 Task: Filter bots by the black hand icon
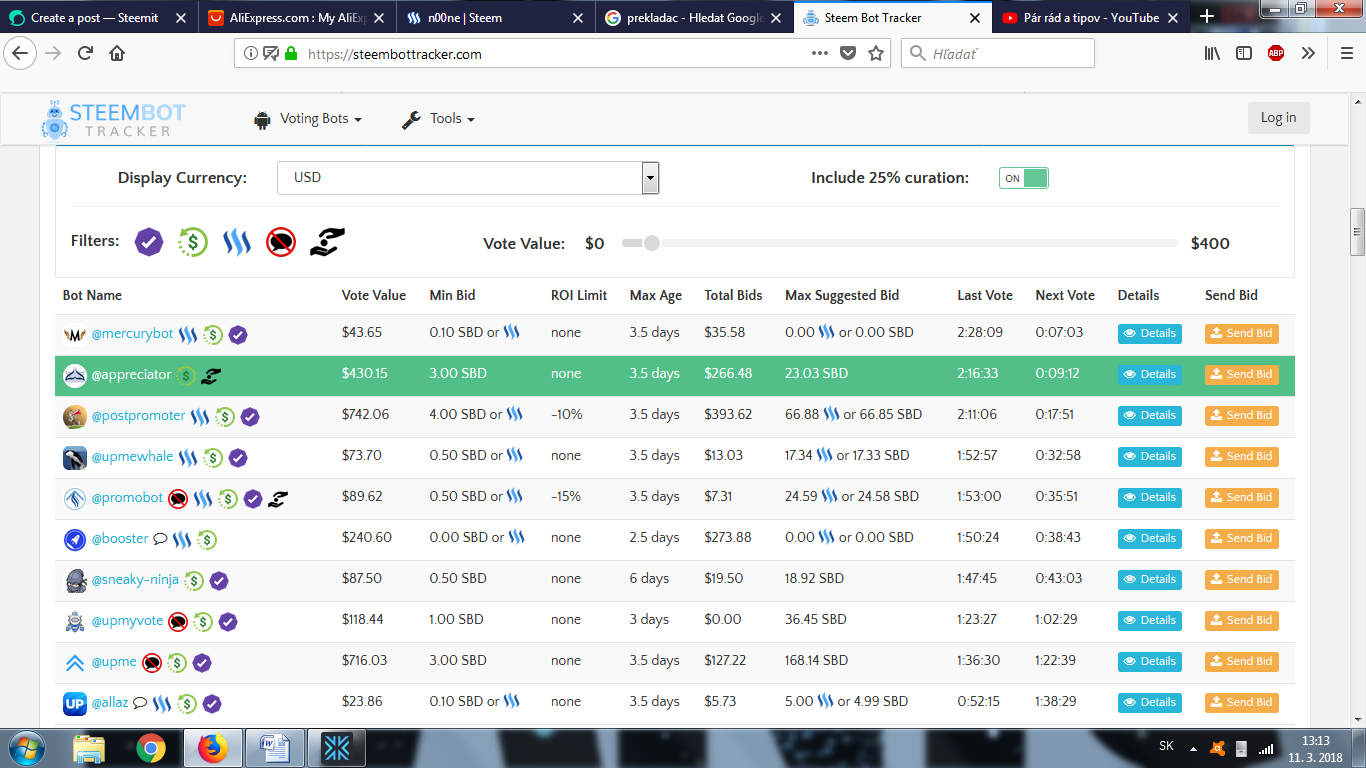point(327,242)
